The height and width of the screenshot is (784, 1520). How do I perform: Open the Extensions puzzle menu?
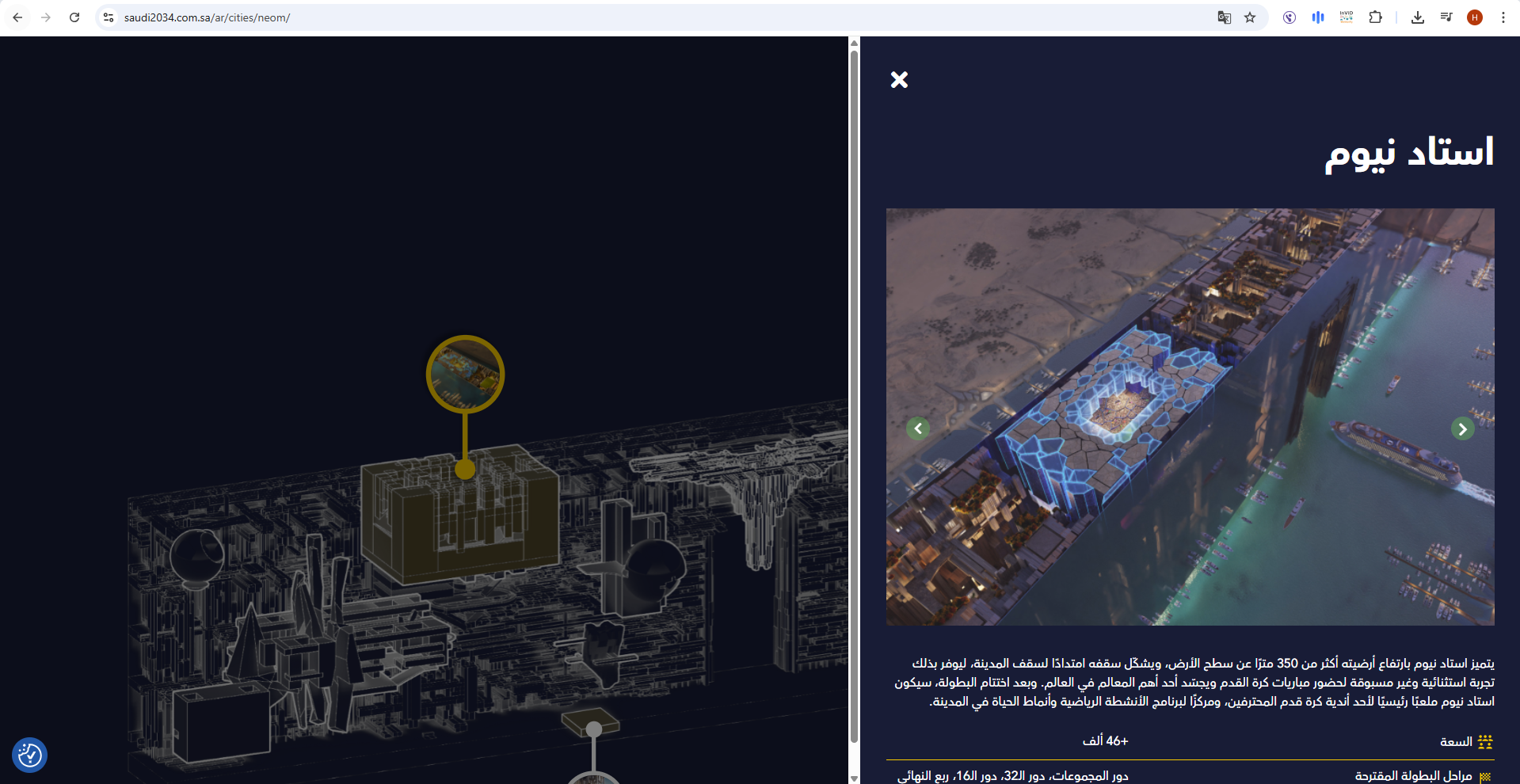(1375, 17)
